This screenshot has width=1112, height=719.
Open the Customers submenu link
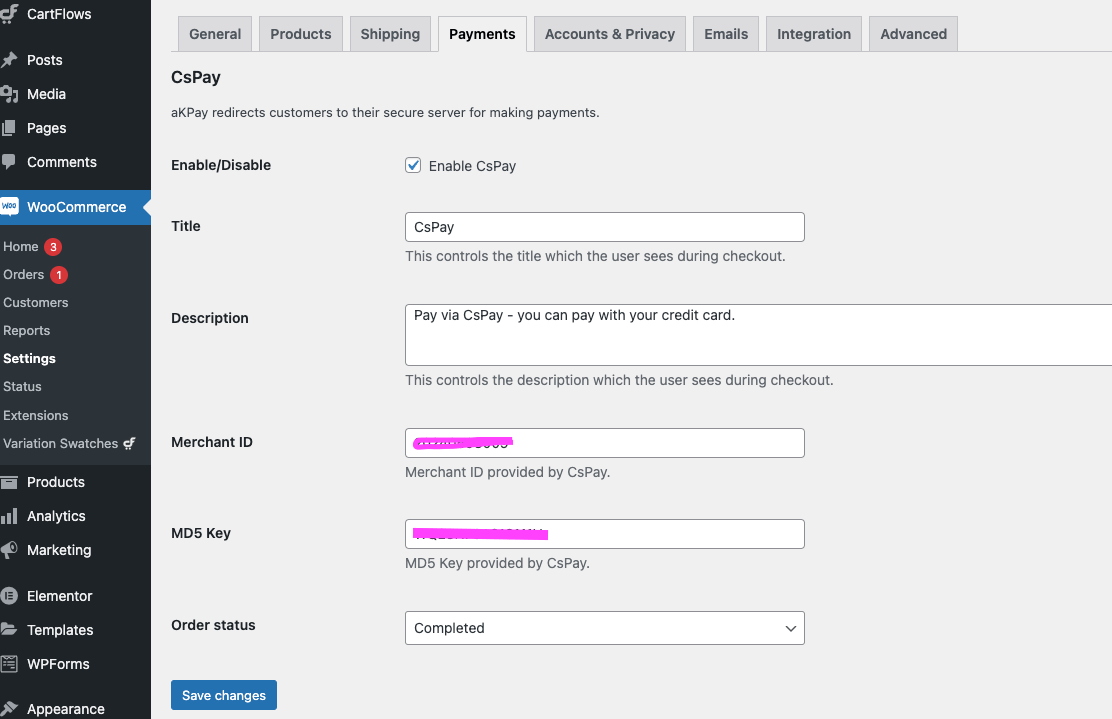[x=35, y=303]
